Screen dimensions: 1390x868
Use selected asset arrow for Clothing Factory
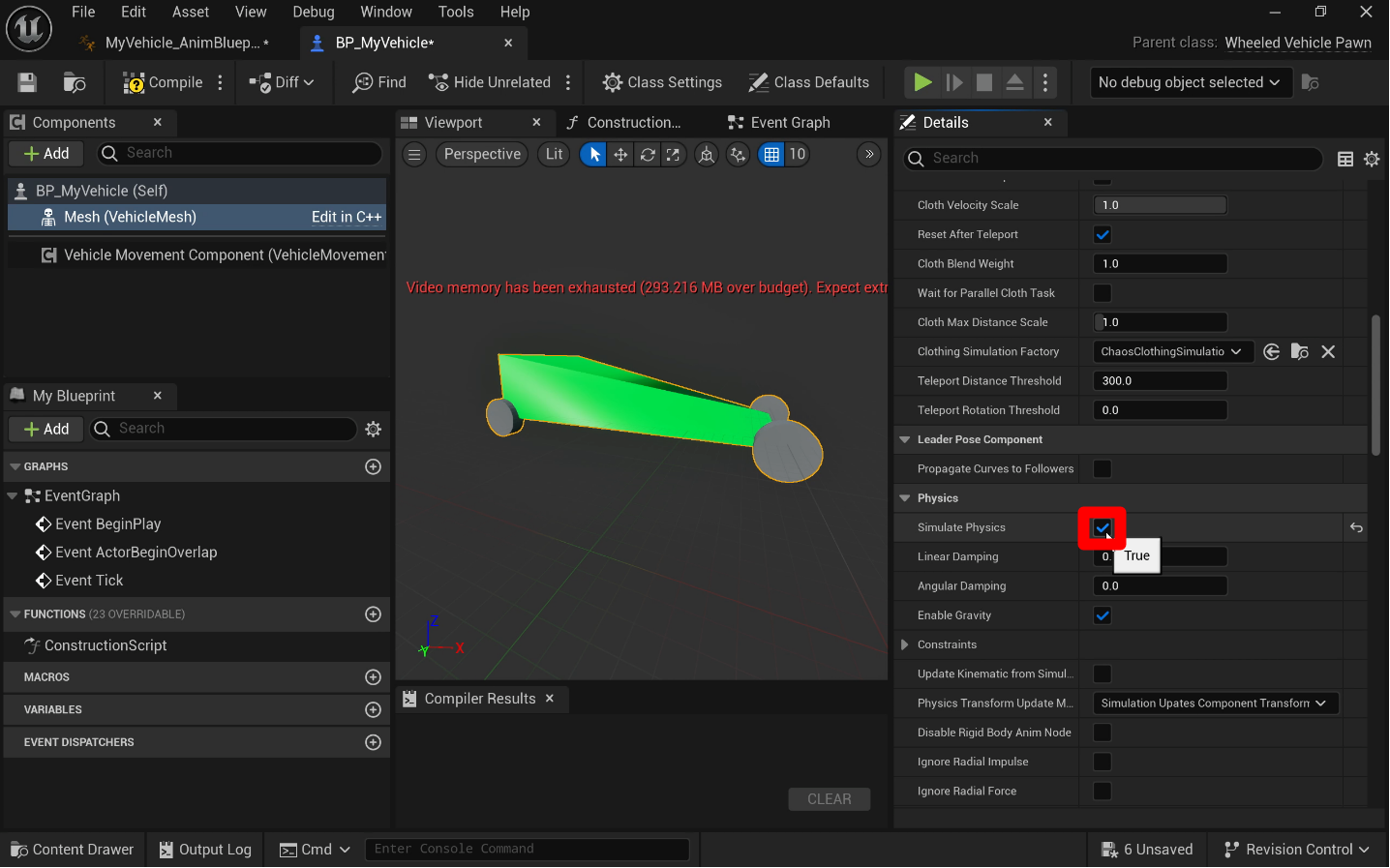click(x=1272, y=351)
